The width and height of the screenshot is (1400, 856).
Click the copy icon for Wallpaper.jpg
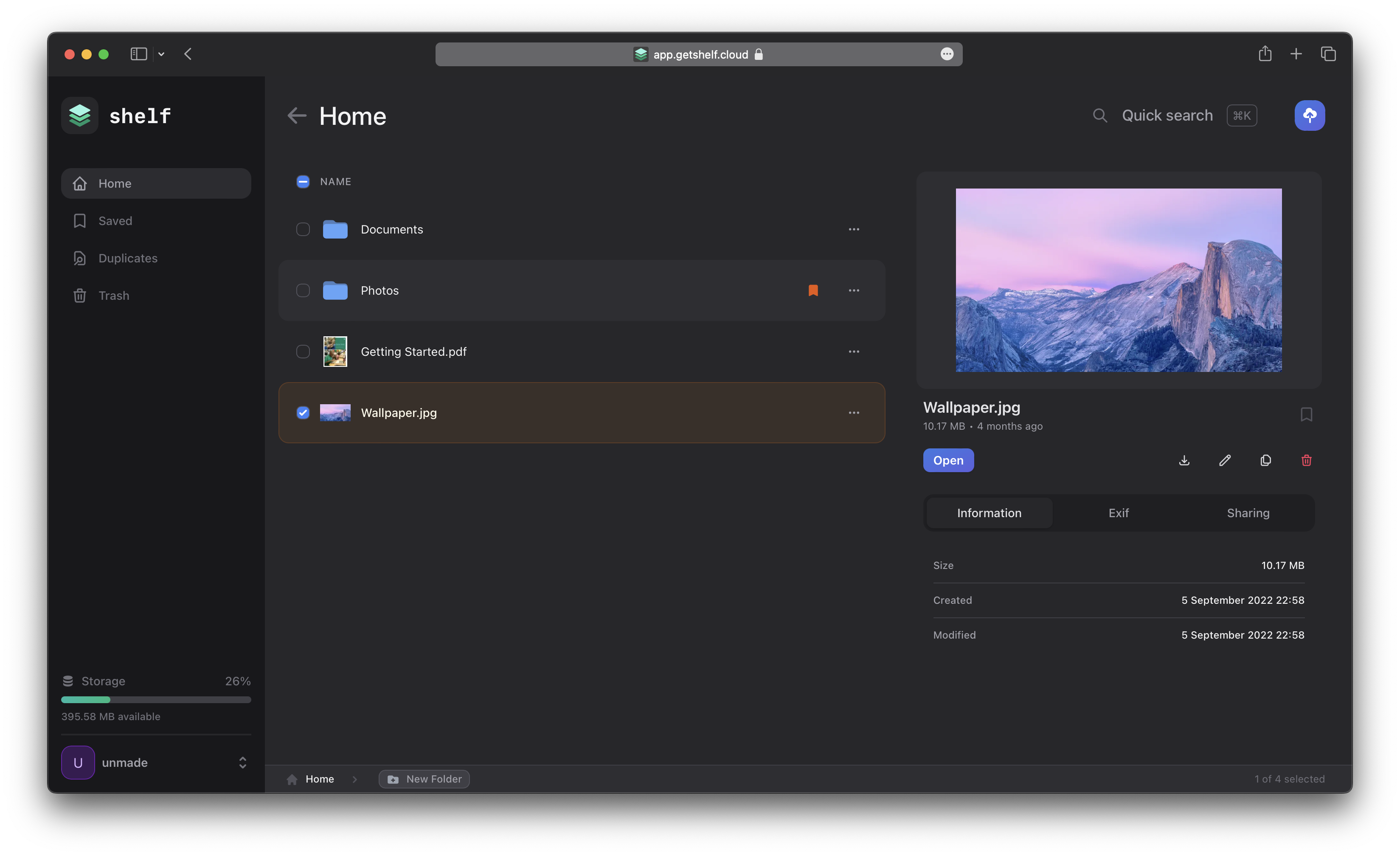pos(1265,460)
